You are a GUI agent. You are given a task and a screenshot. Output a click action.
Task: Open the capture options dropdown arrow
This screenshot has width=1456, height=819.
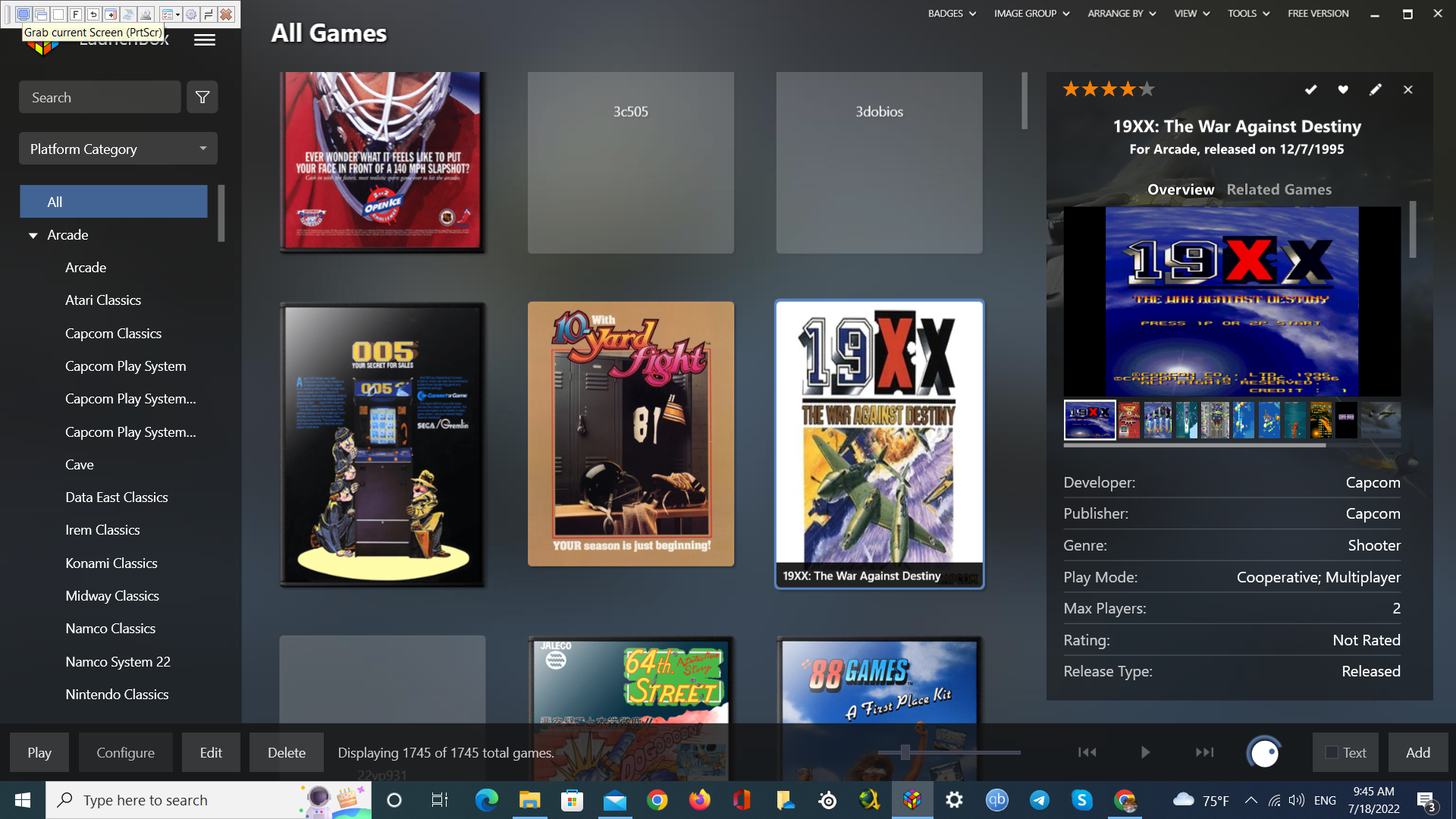[177, 14]
